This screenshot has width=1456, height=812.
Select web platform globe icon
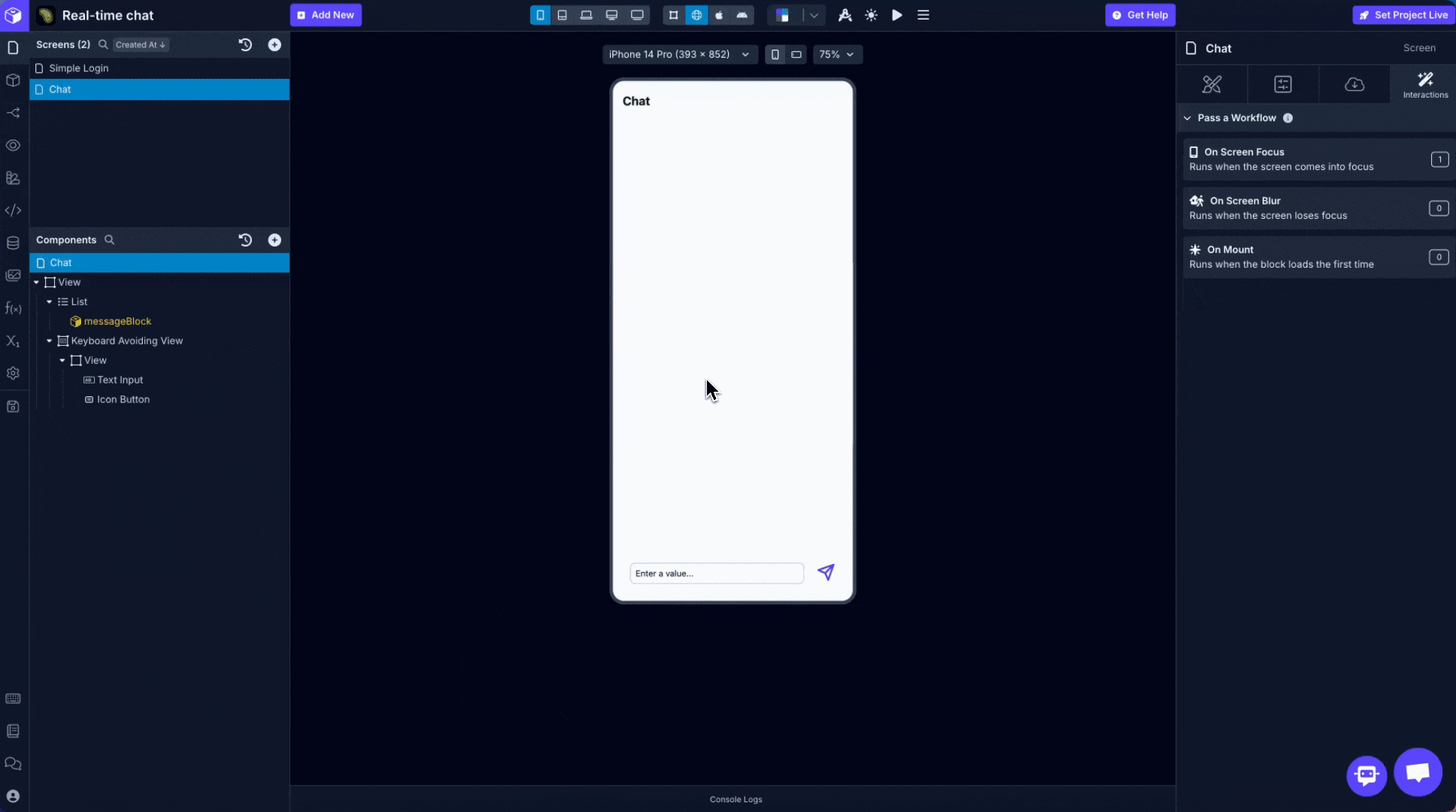click(696, 15)
